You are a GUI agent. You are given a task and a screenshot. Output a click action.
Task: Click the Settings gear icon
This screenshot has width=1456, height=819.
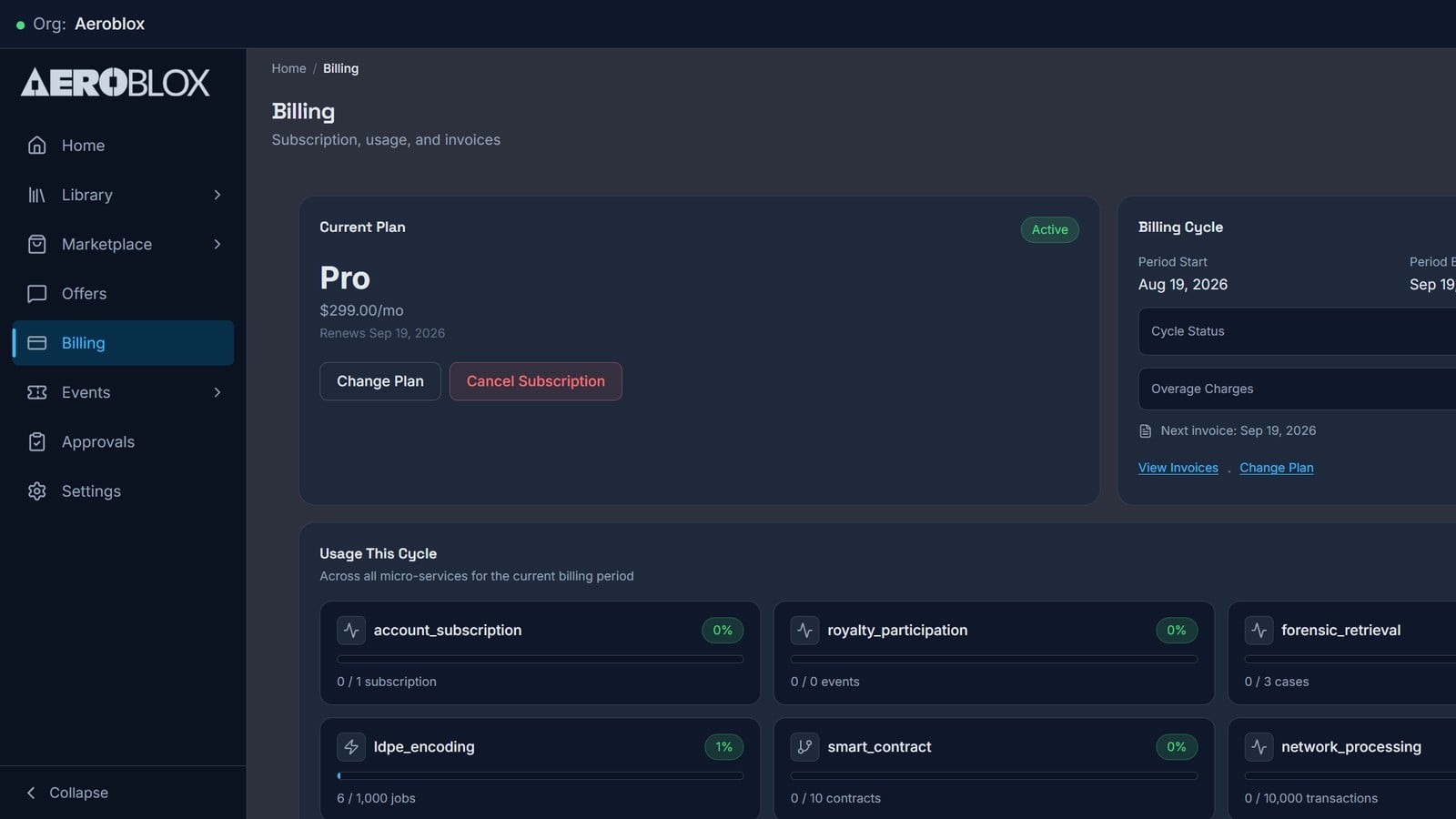(x=36, y=491)
